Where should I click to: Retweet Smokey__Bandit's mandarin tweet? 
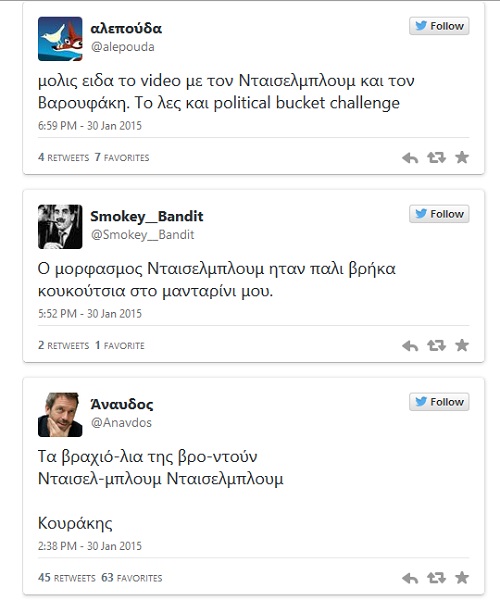[436, 346]
